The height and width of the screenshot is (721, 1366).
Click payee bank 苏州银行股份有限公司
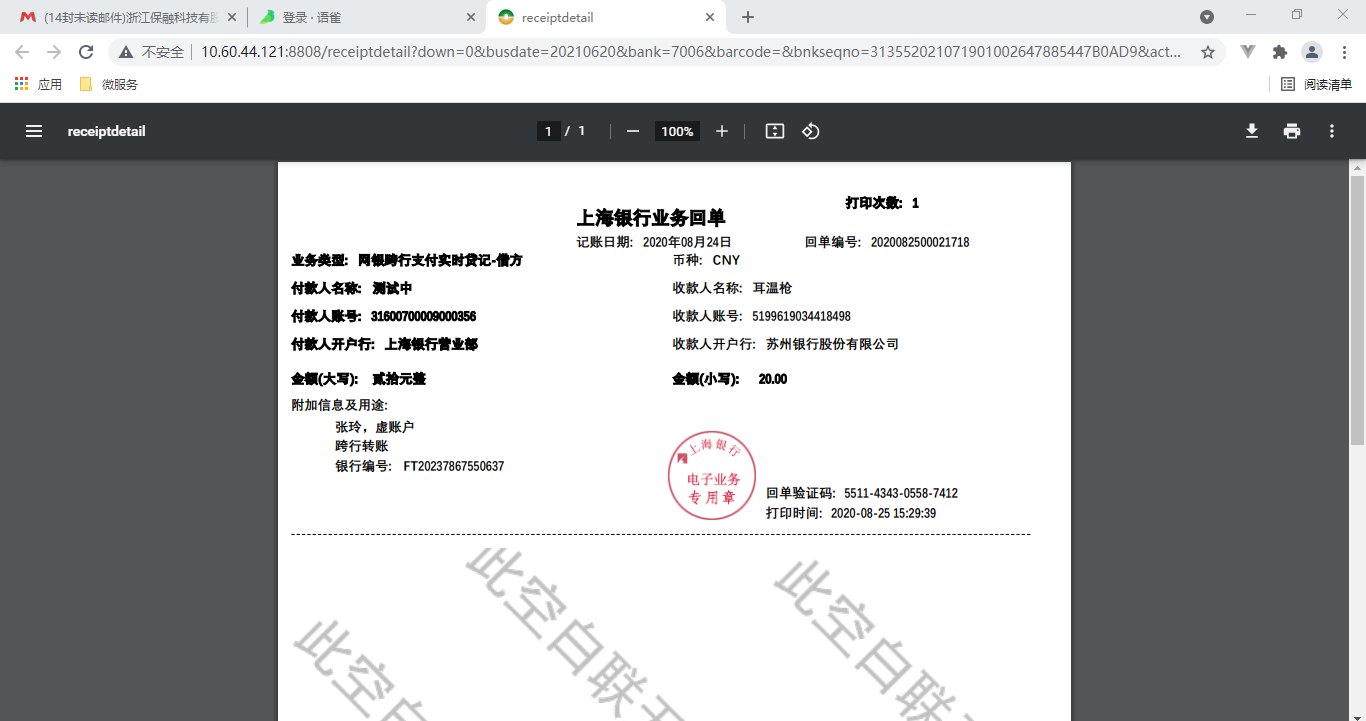pos(832,344)
